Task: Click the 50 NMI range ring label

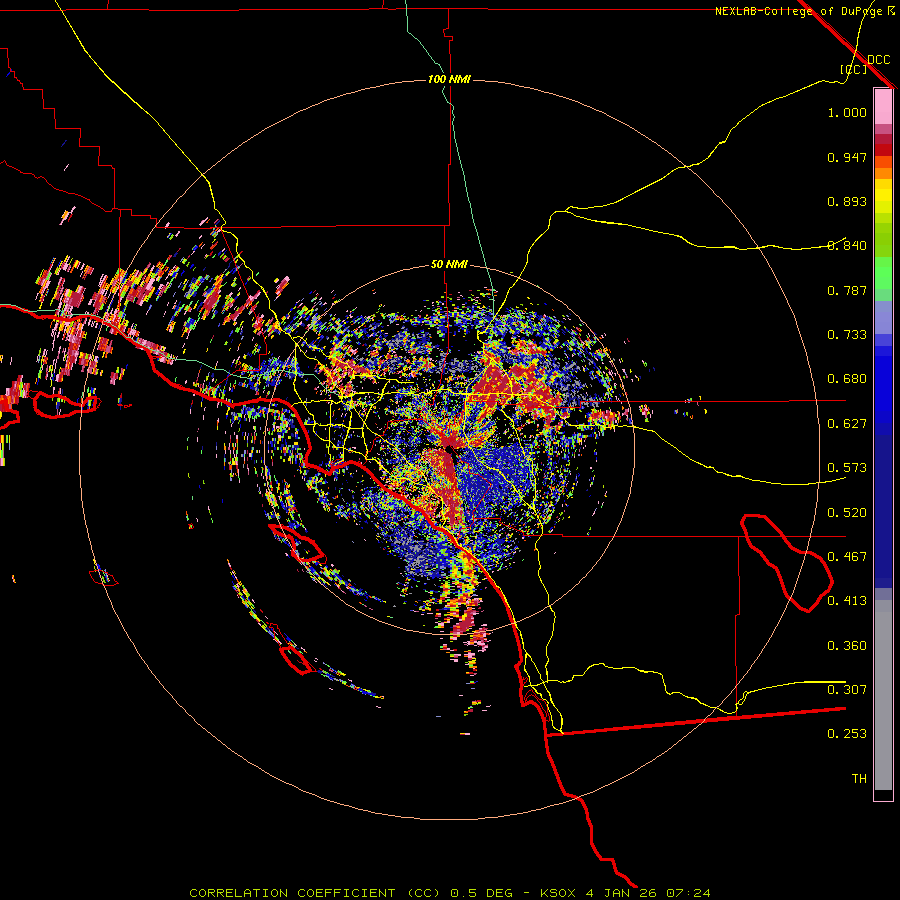Action: click(449, 264)
